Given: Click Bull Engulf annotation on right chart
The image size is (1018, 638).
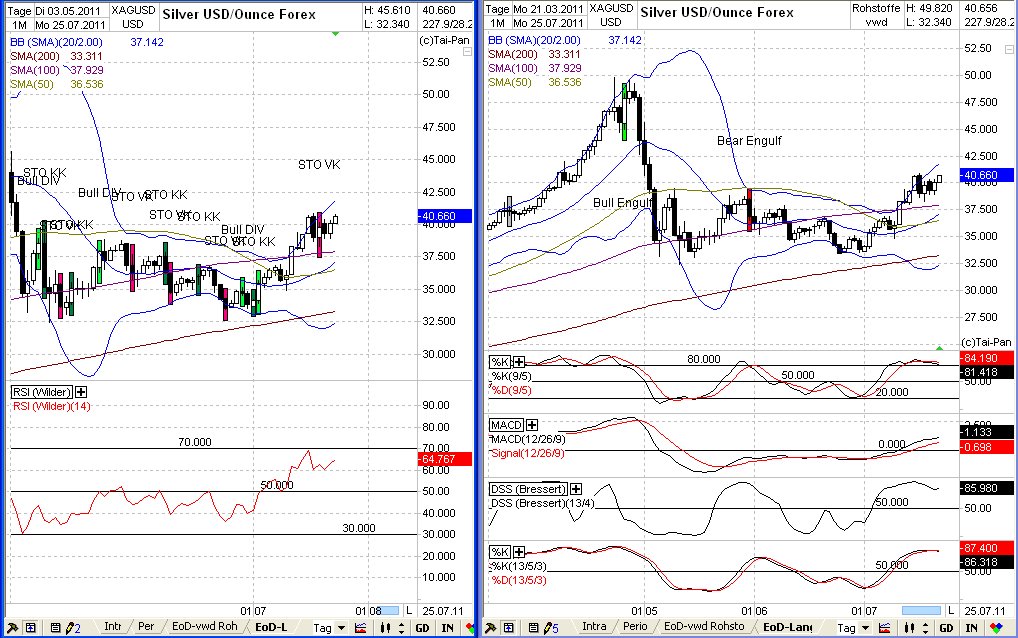Looking at the screenshot, I should 622,203.
